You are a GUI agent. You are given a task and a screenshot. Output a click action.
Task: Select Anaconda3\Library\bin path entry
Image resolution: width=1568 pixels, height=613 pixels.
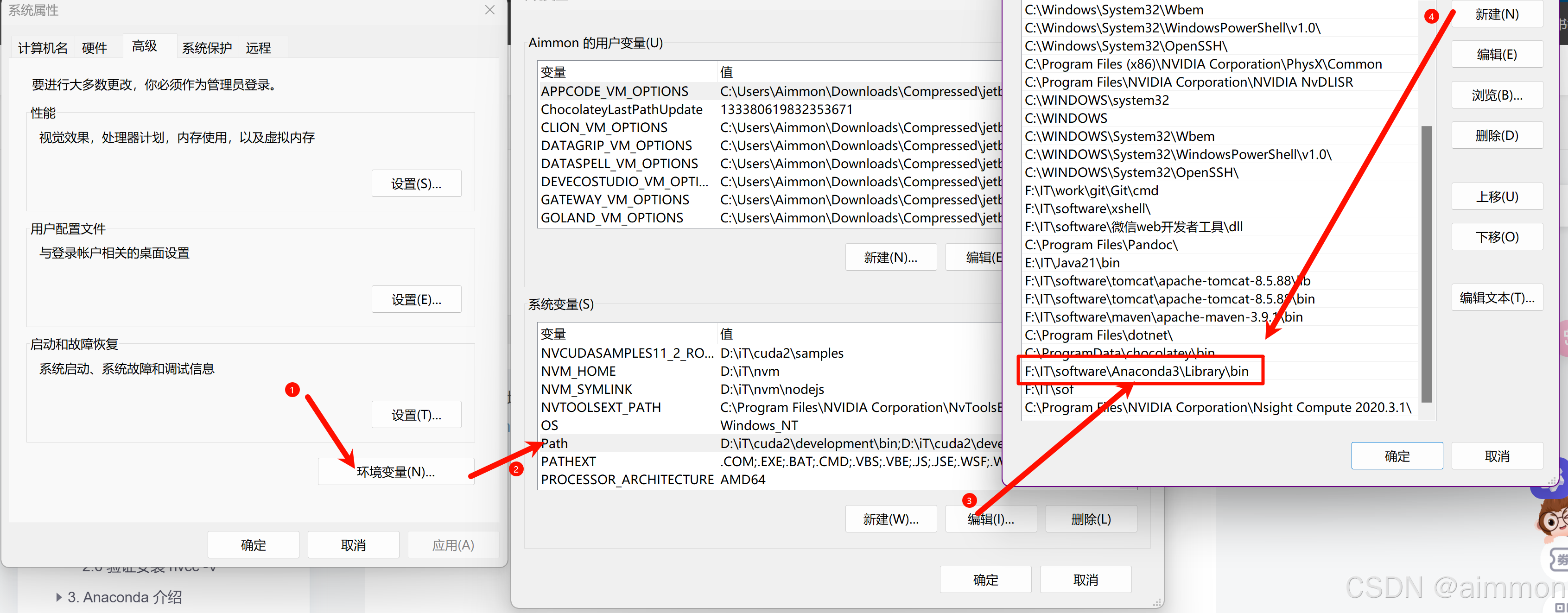[1220, 371]
